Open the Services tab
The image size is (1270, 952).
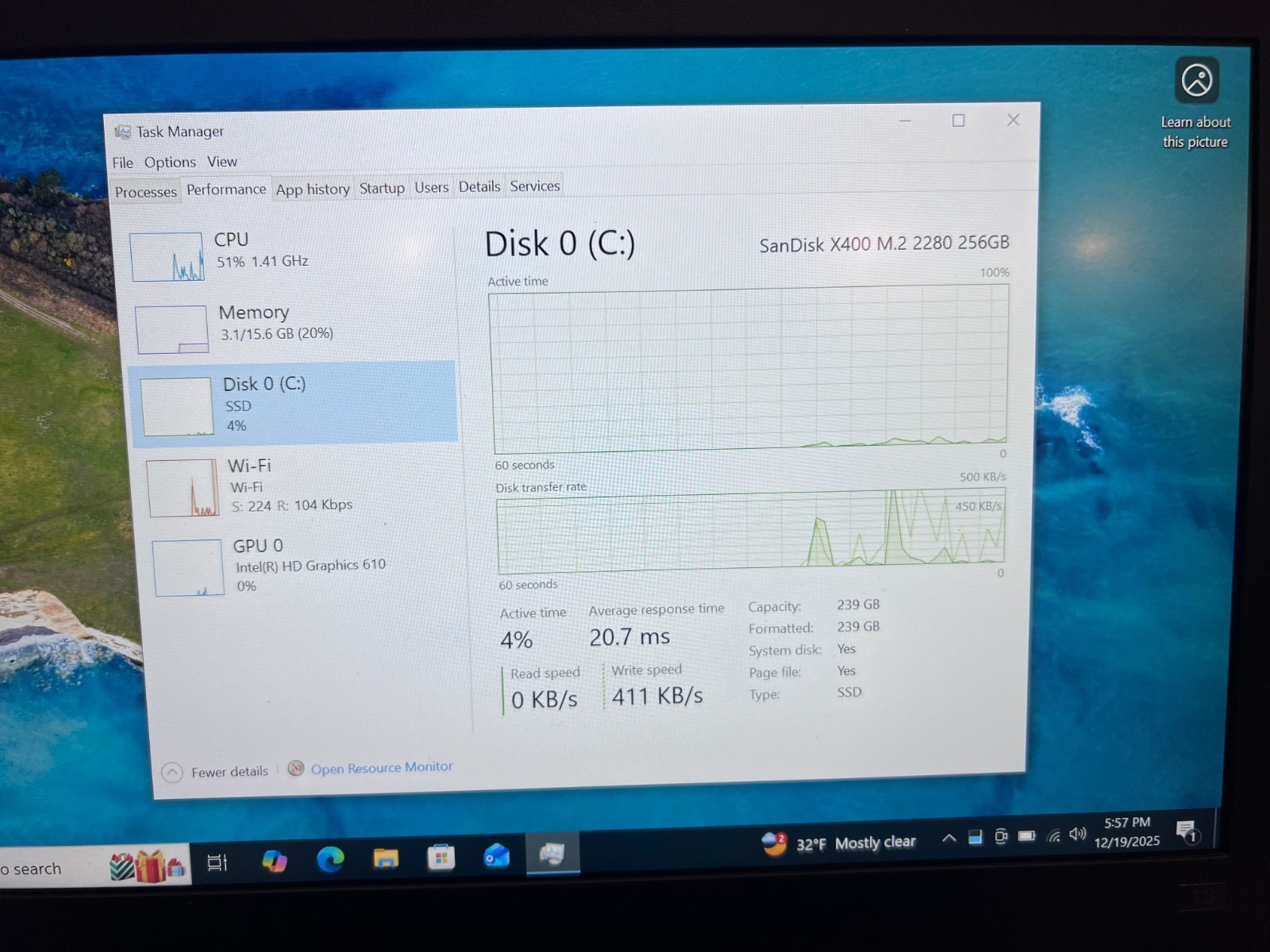pos(535,186)
